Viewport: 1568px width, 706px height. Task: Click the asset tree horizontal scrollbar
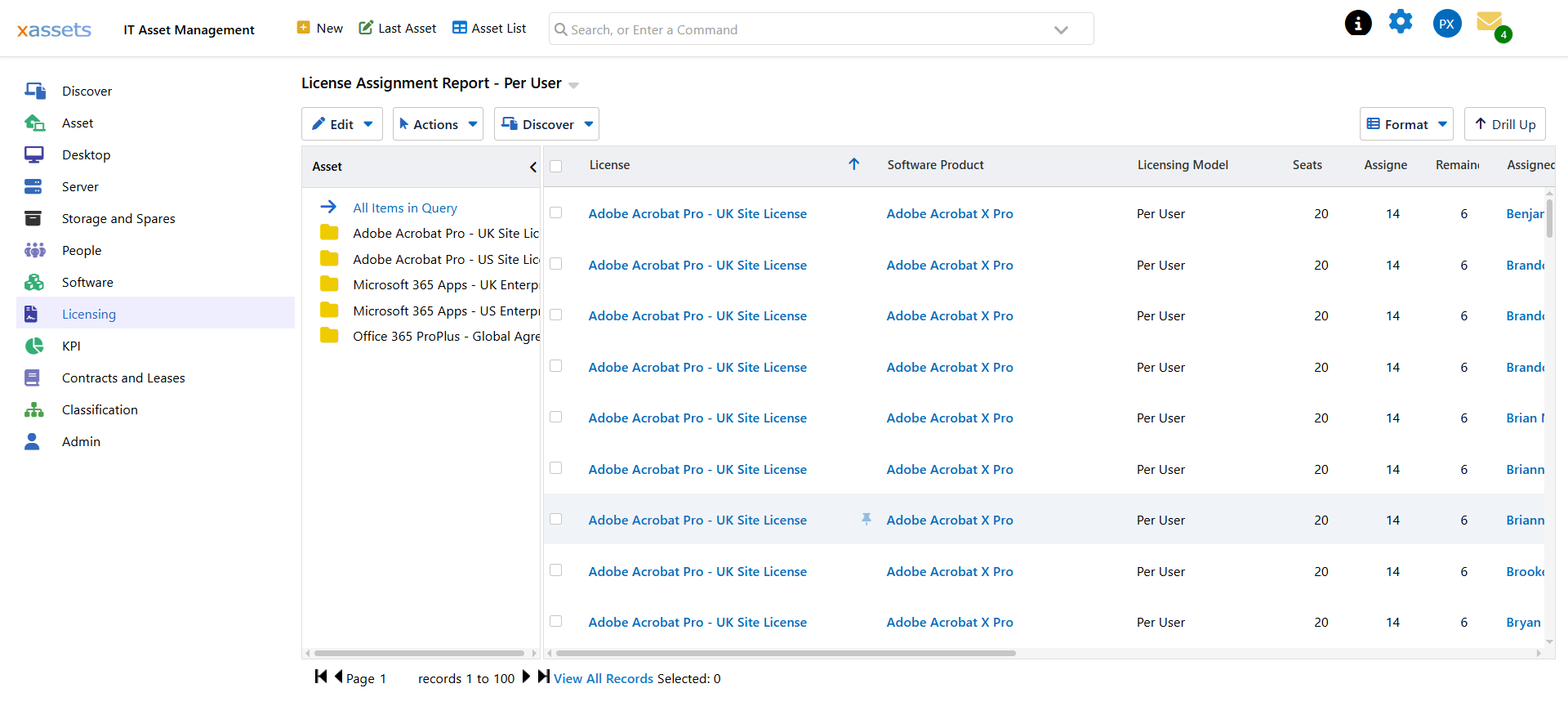coord(419,653)
